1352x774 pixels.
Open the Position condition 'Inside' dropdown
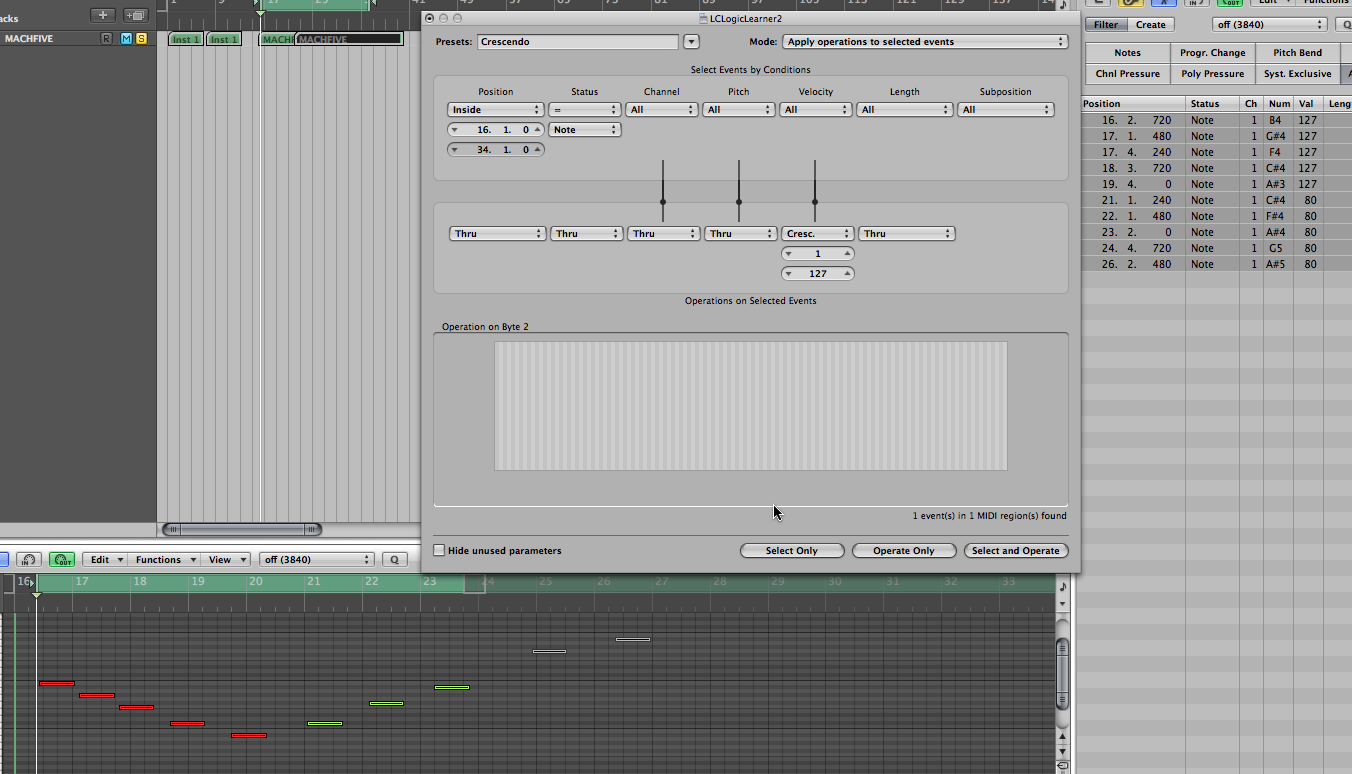(x=495, y=110)
